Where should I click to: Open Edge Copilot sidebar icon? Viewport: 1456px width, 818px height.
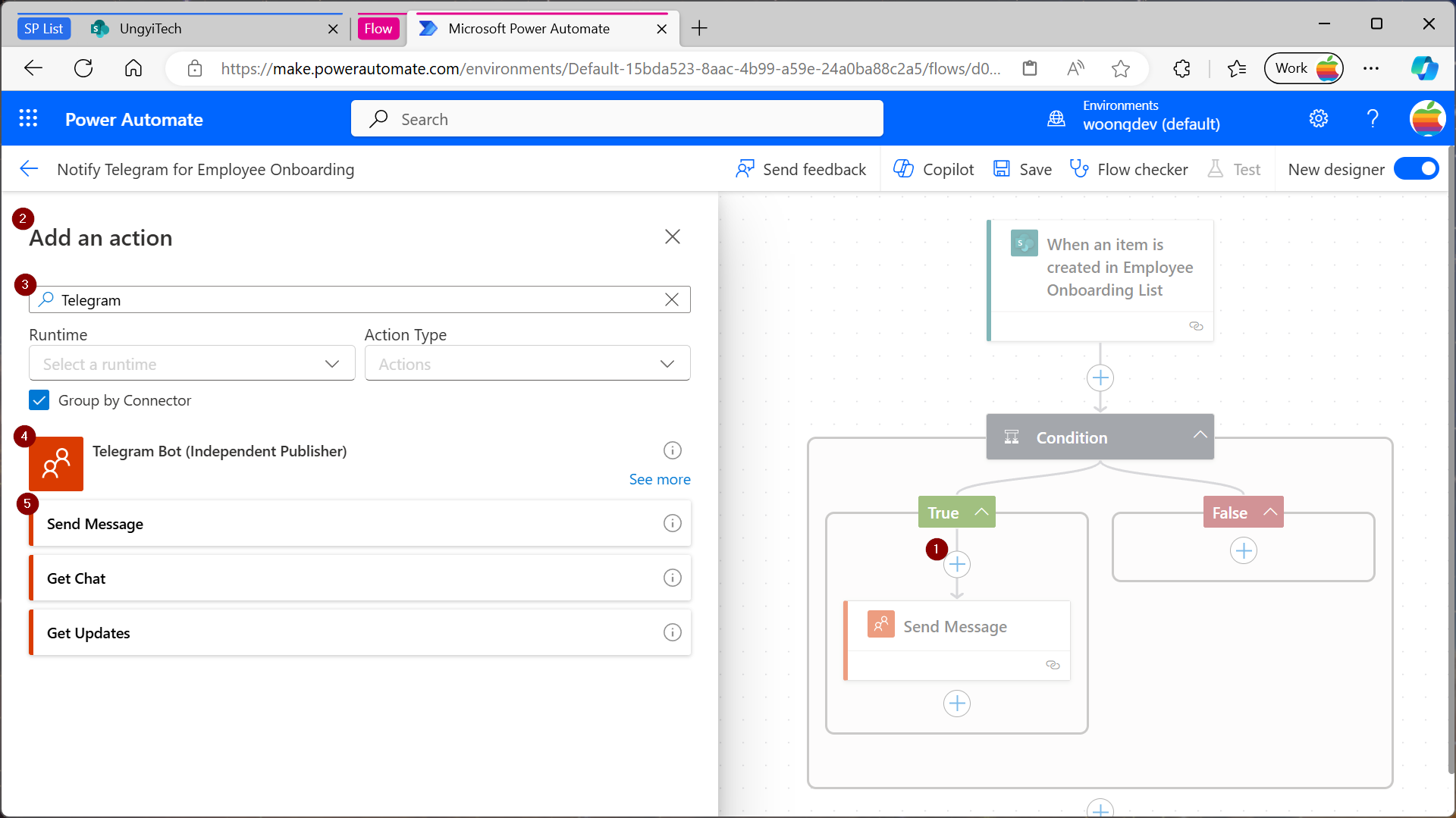pyautogui.click(x=1424, y=68)
